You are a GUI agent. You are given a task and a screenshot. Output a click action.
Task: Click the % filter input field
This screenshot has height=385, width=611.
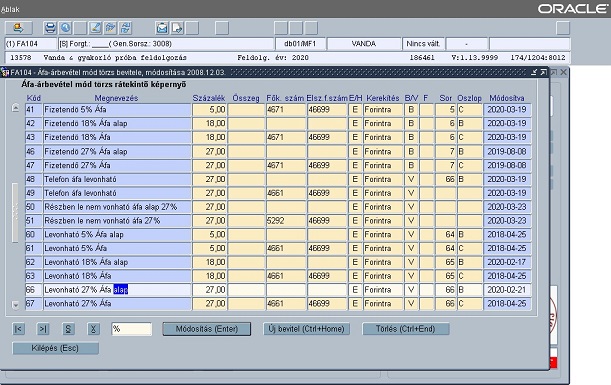tap(132, 329)
